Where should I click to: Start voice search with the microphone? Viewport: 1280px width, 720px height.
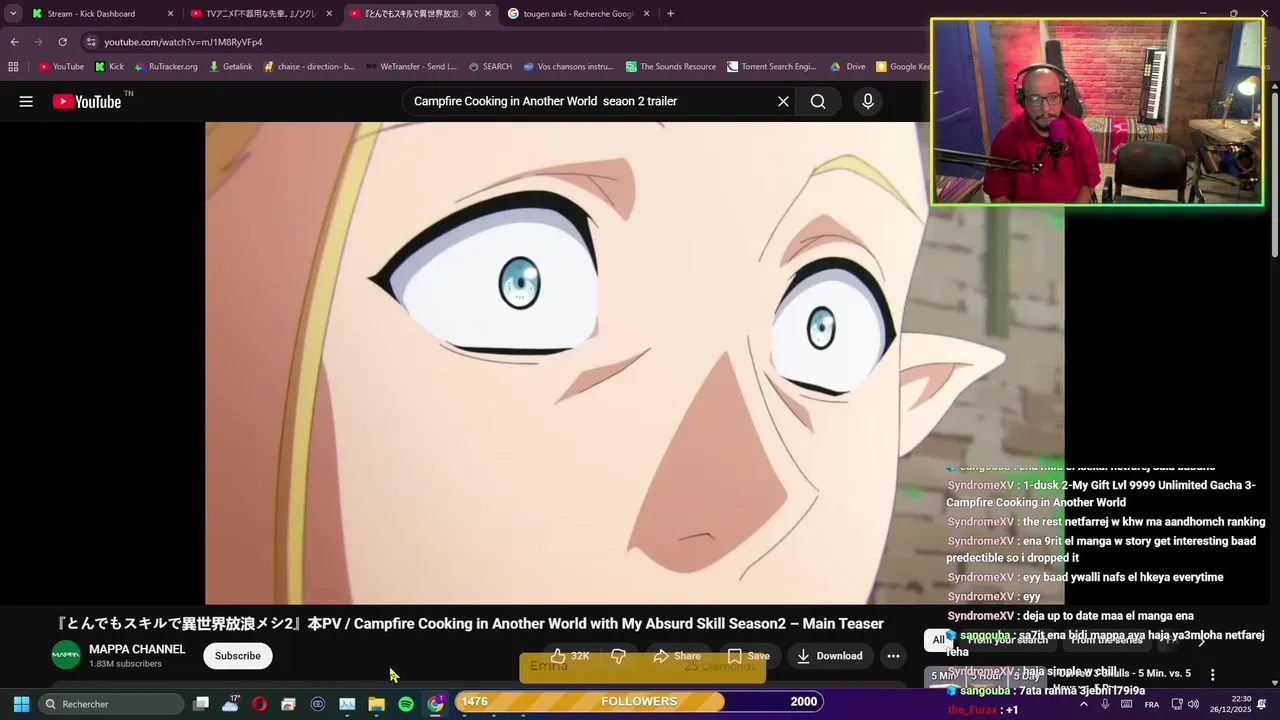point(868,101)
